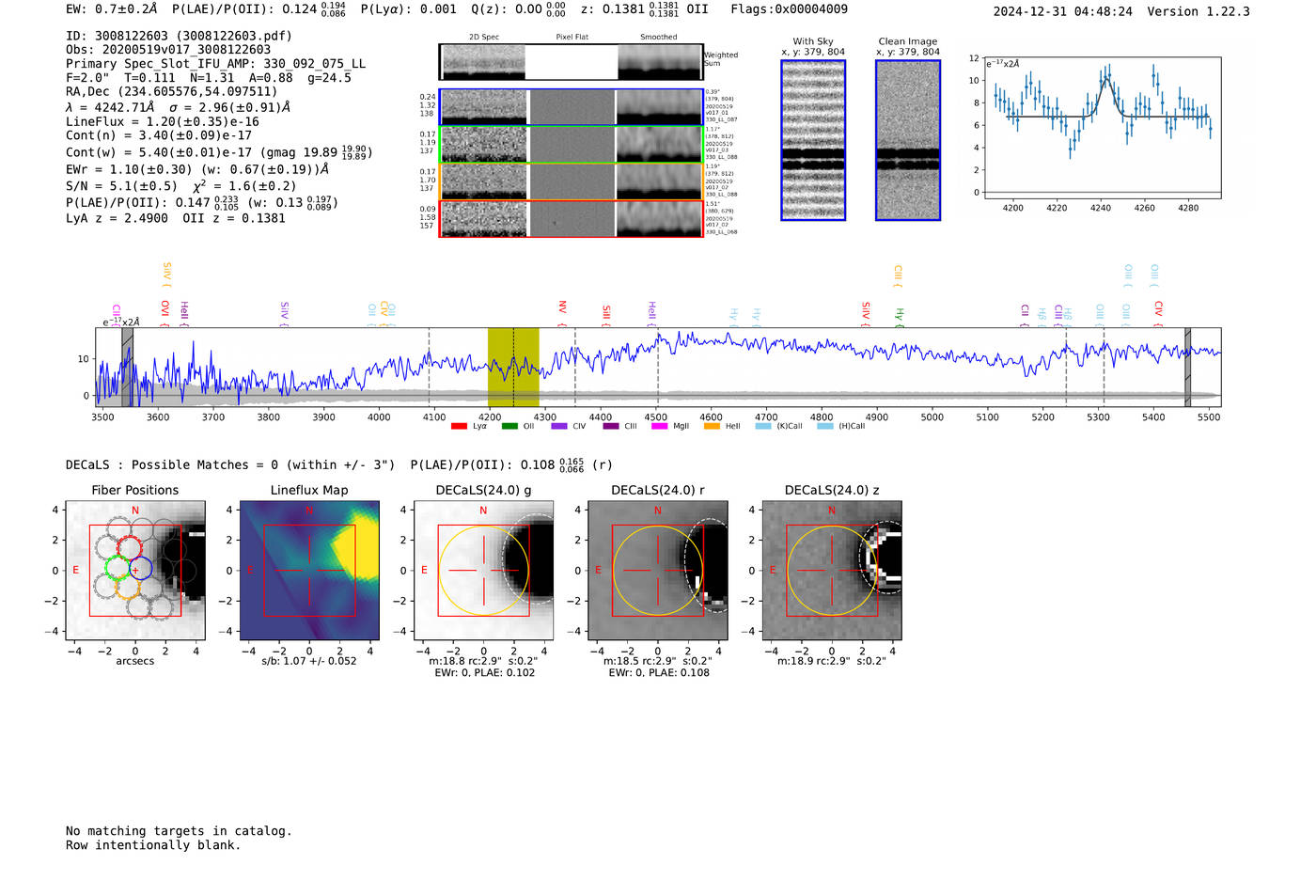Open the DECaLS z-band image
The image size is (1316, 896).
pos(832,571)
